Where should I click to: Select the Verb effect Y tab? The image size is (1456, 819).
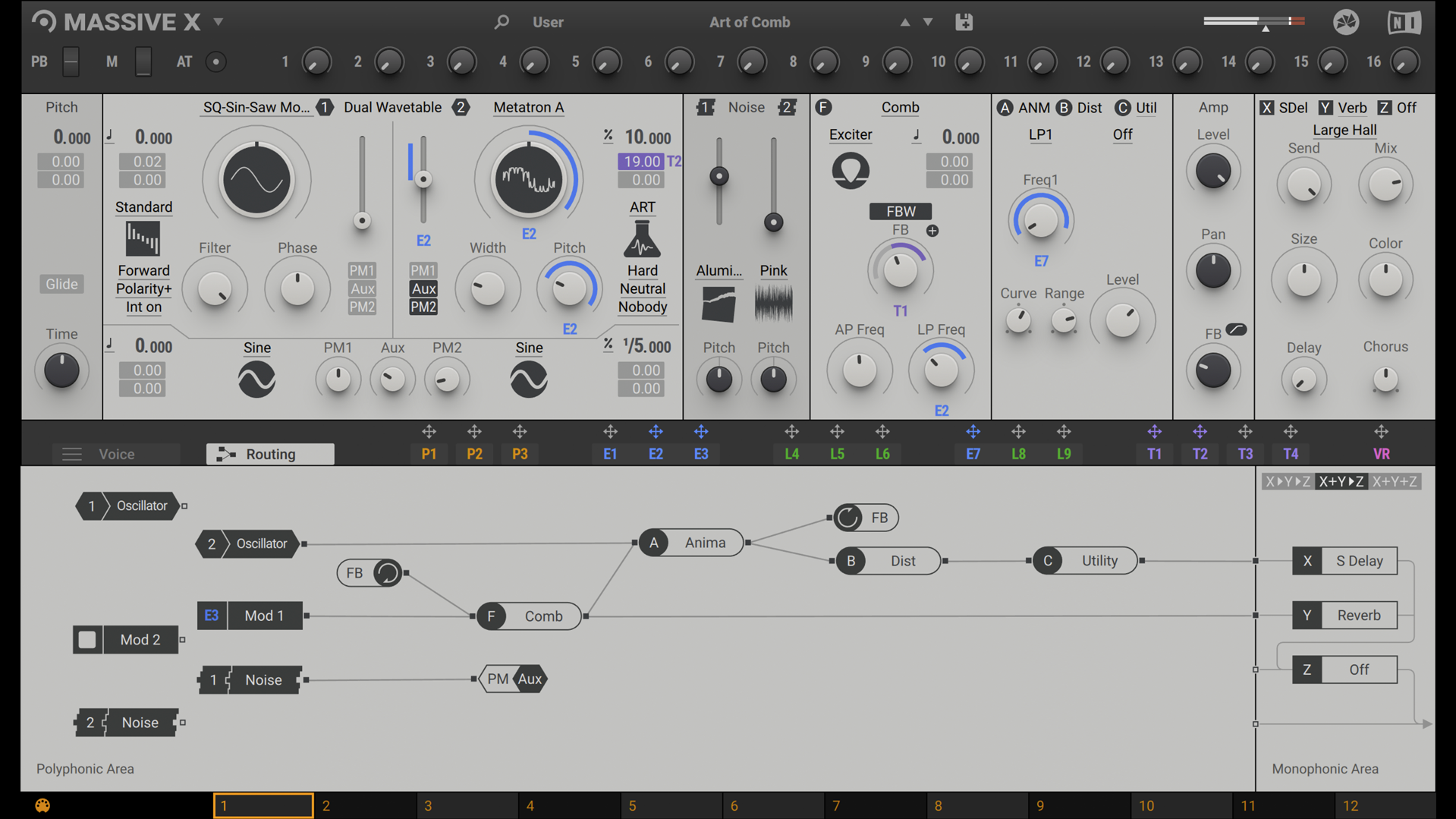click(1342, 108)
